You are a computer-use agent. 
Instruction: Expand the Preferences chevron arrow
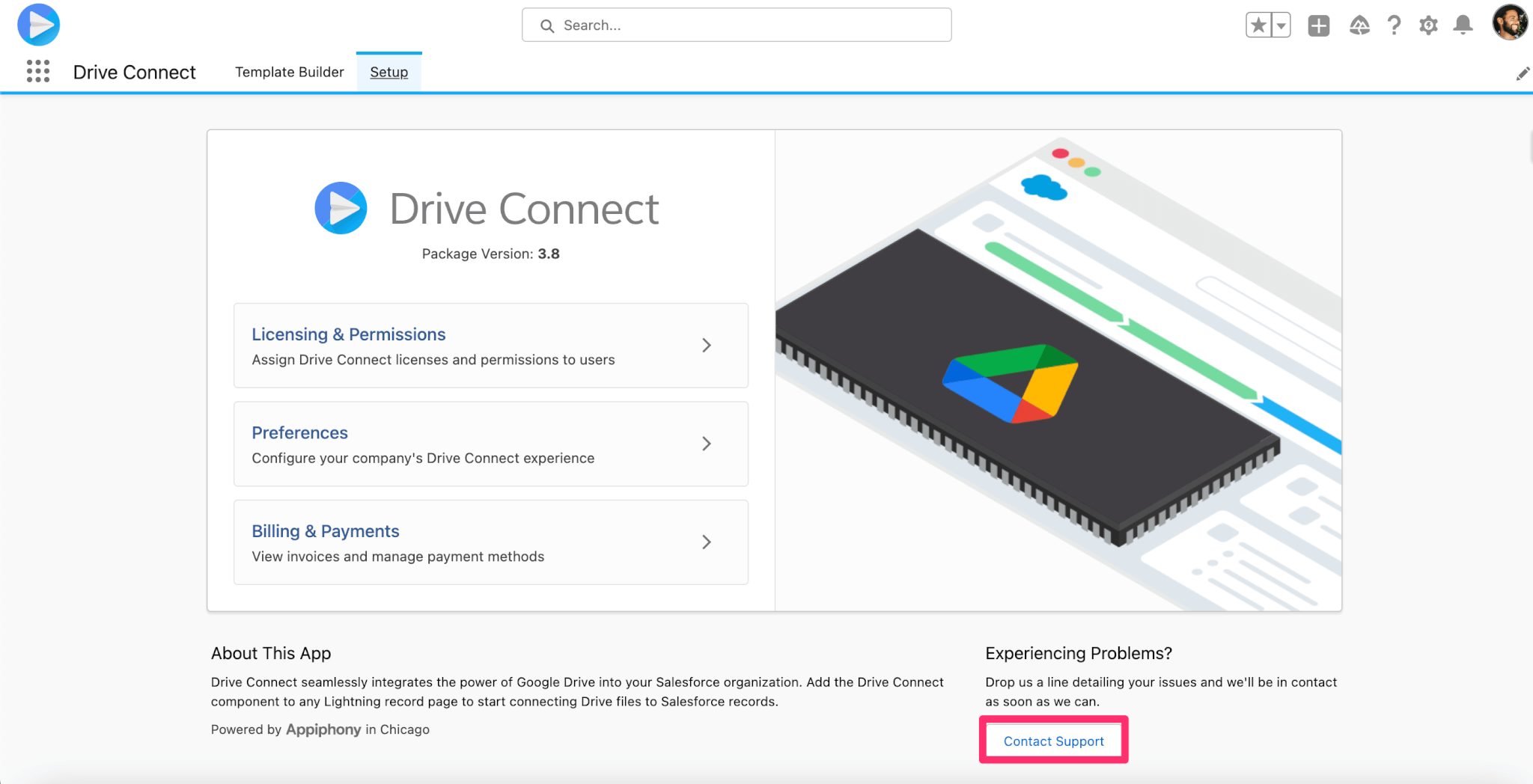coord(707,444)
